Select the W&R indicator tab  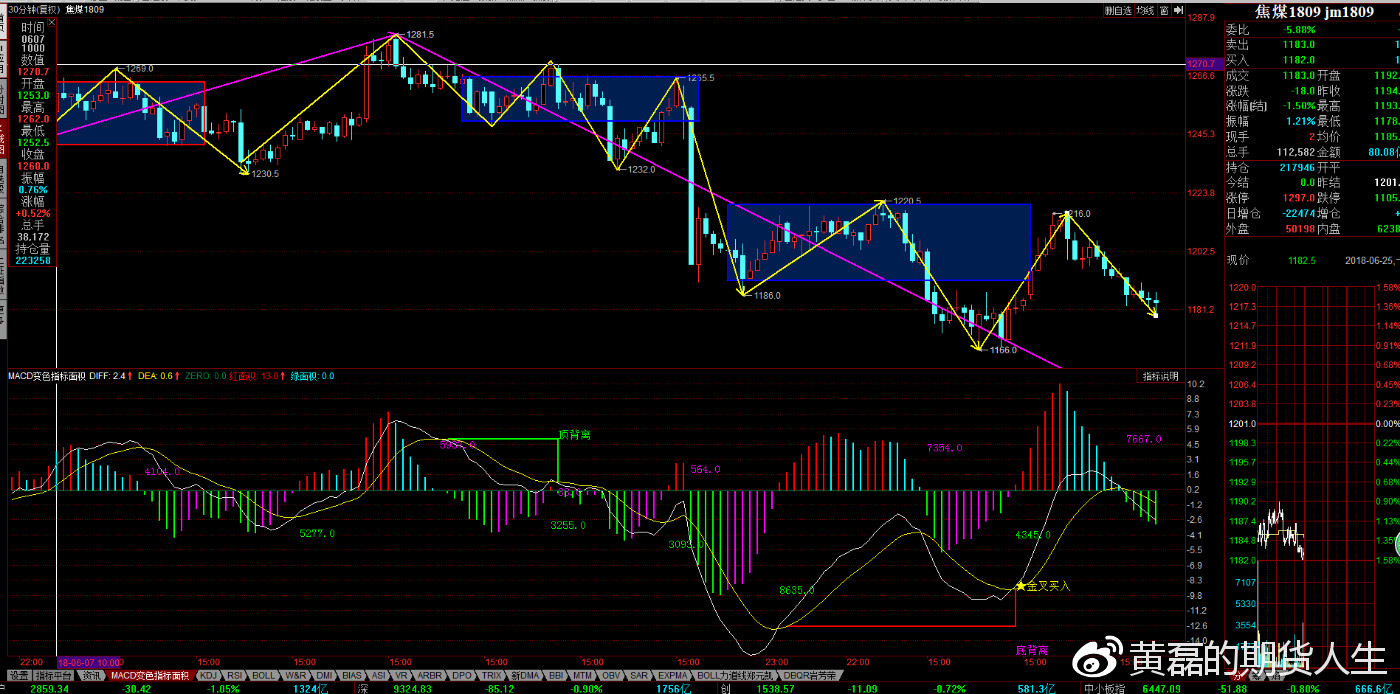[x=295, y=676]
